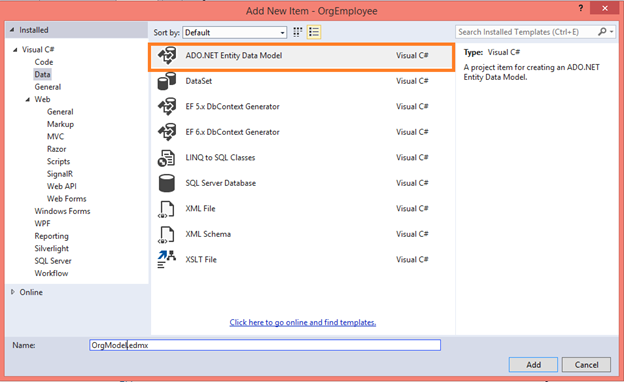This screenshot has height=382, width=624.
Task: Select General under Visual C#
Action: coord(48,87)
